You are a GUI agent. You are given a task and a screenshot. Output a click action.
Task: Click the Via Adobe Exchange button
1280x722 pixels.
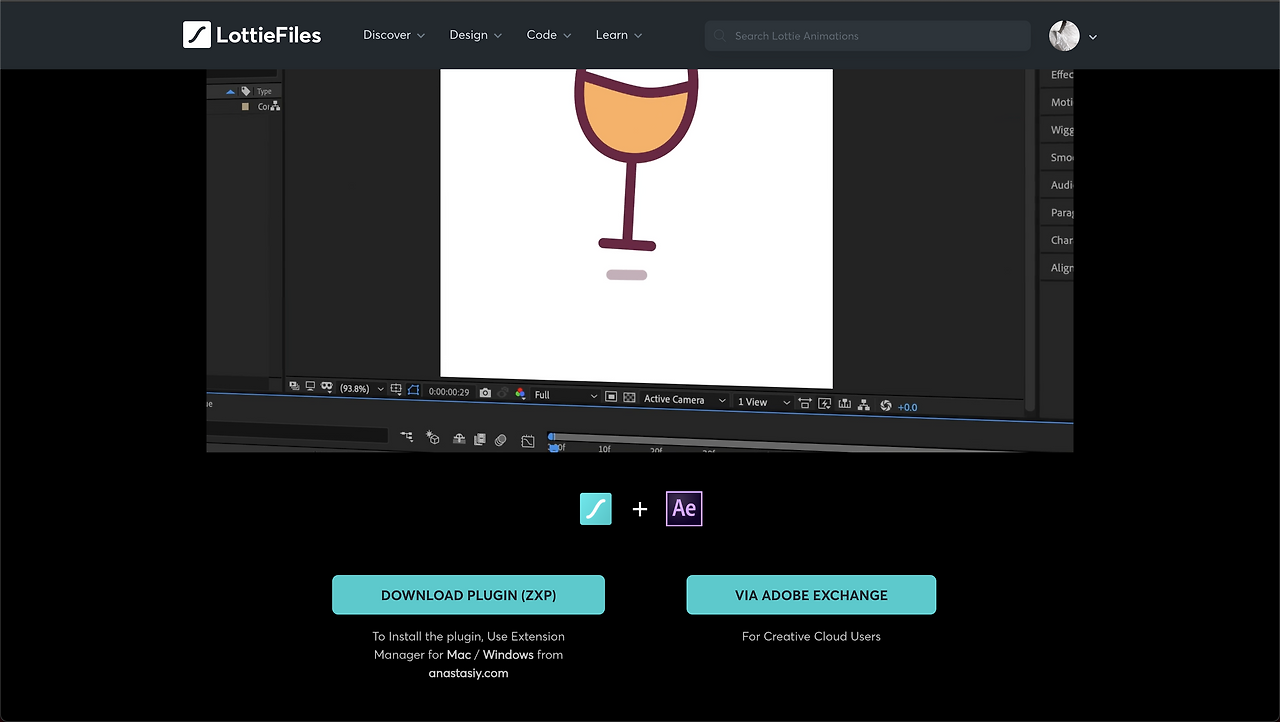point(811,595)
